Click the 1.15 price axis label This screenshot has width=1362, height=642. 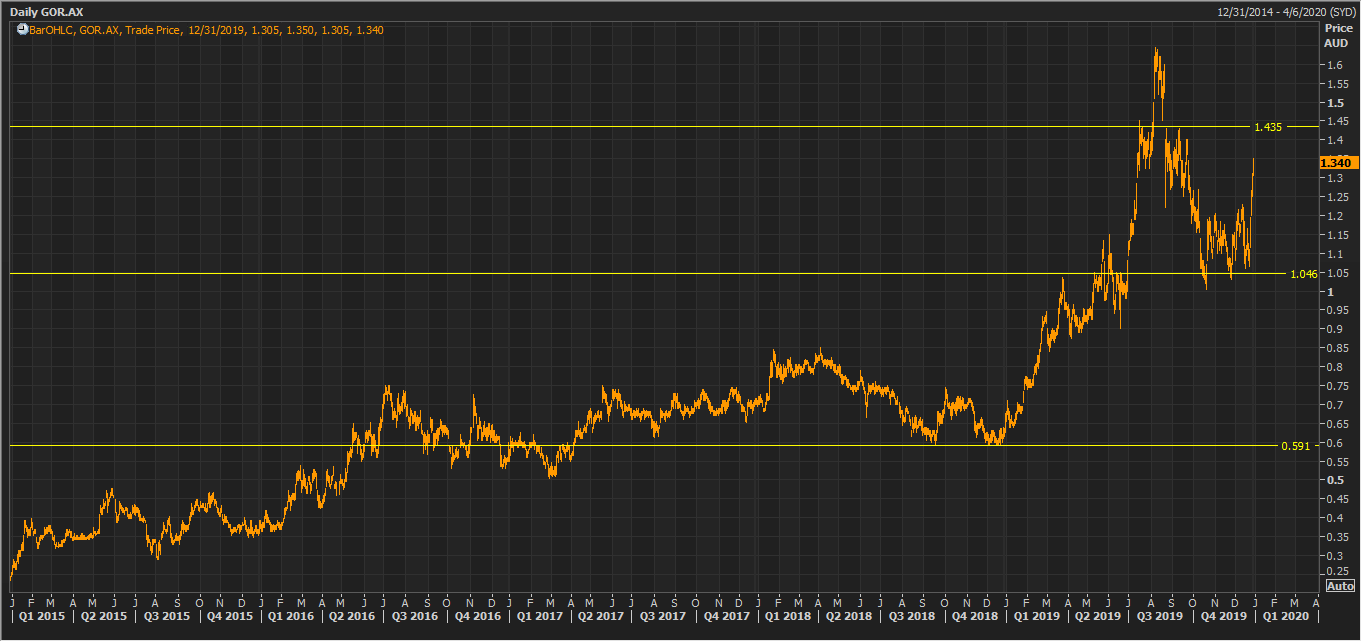click(1338, 235)
